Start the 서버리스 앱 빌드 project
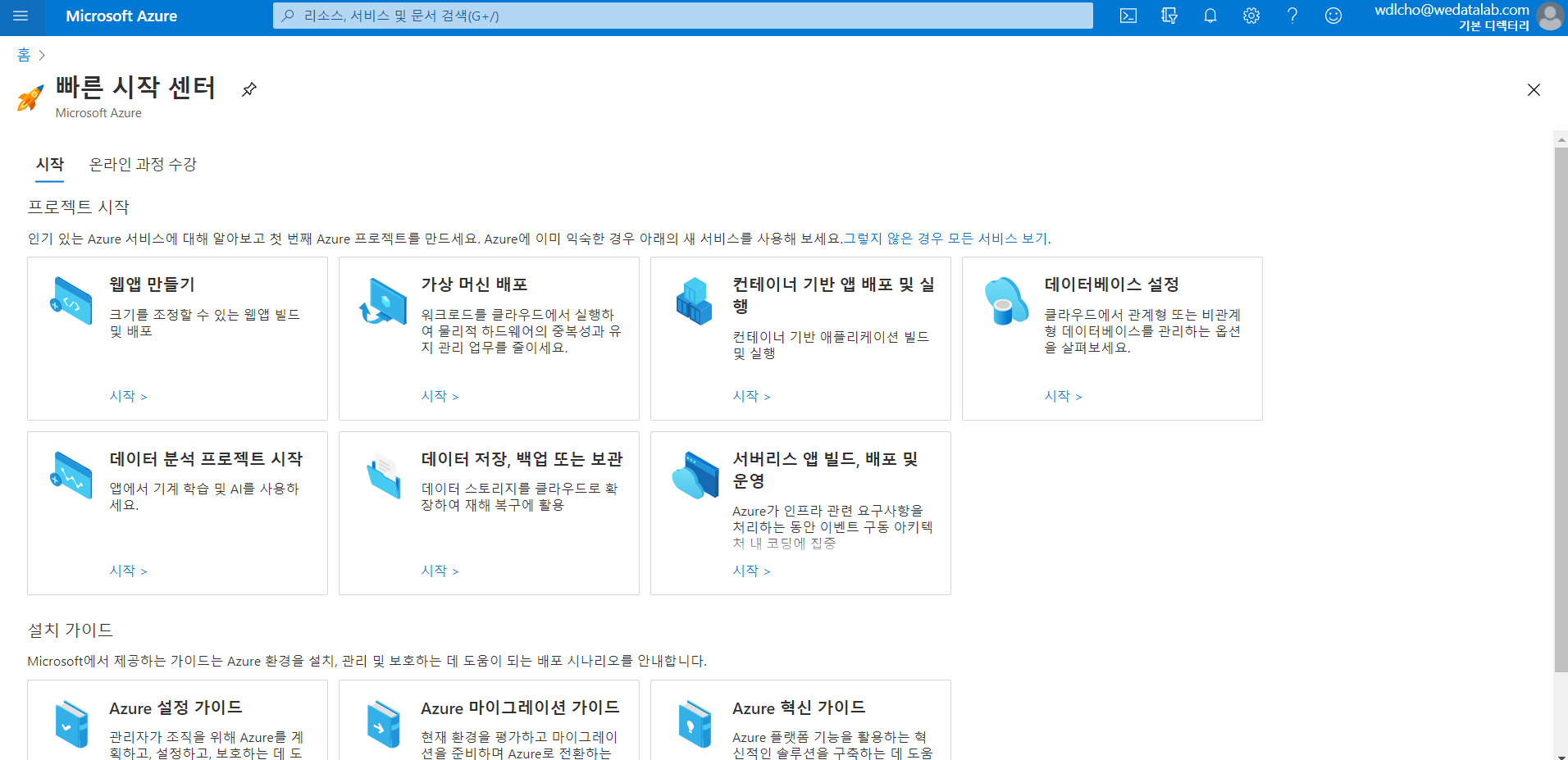Image resolution: width=1568 pixels, height=760 pixels. [752, 571]
